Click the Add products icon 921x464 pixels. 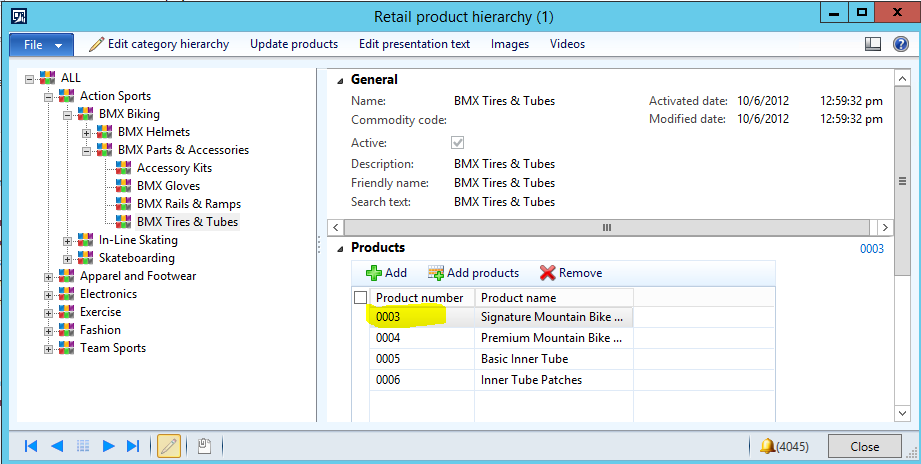pos(435,273)
